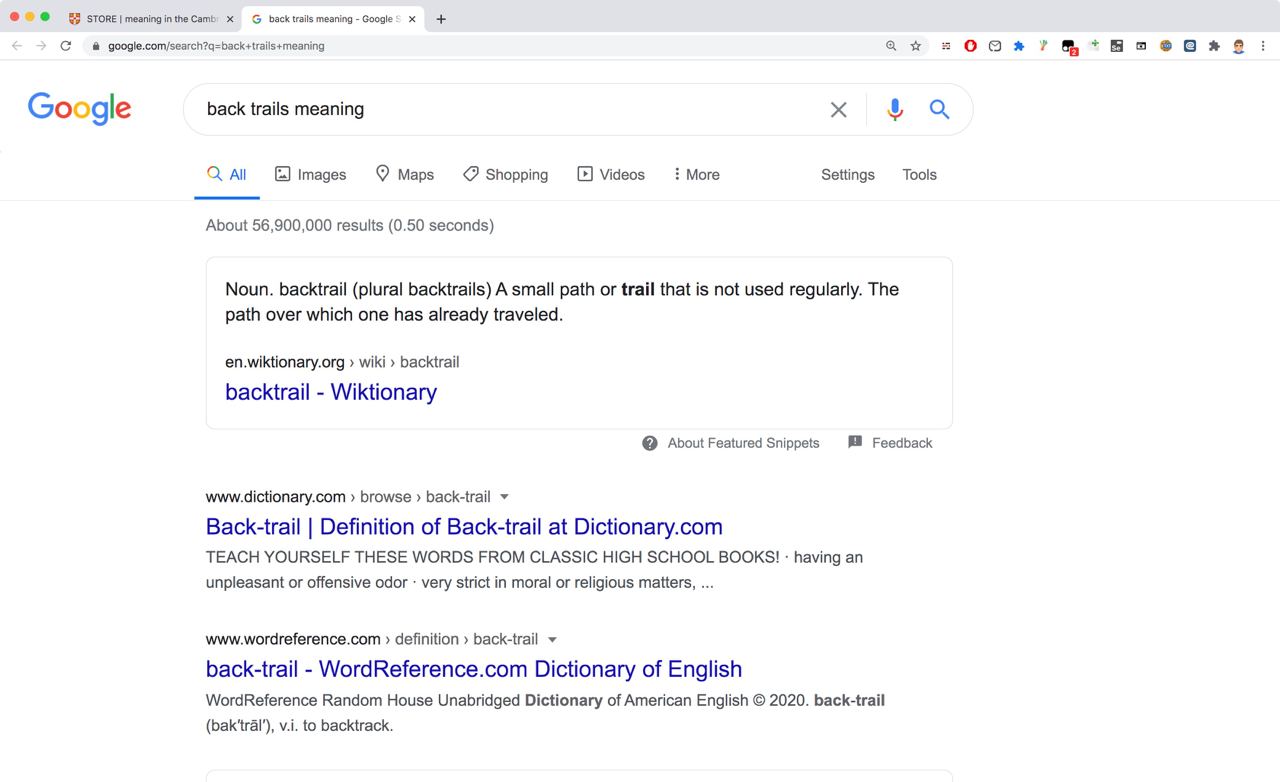Click the 'Feedback' text link
The height and width of the screenshot is (782, 1280).
tap(902, 443)
